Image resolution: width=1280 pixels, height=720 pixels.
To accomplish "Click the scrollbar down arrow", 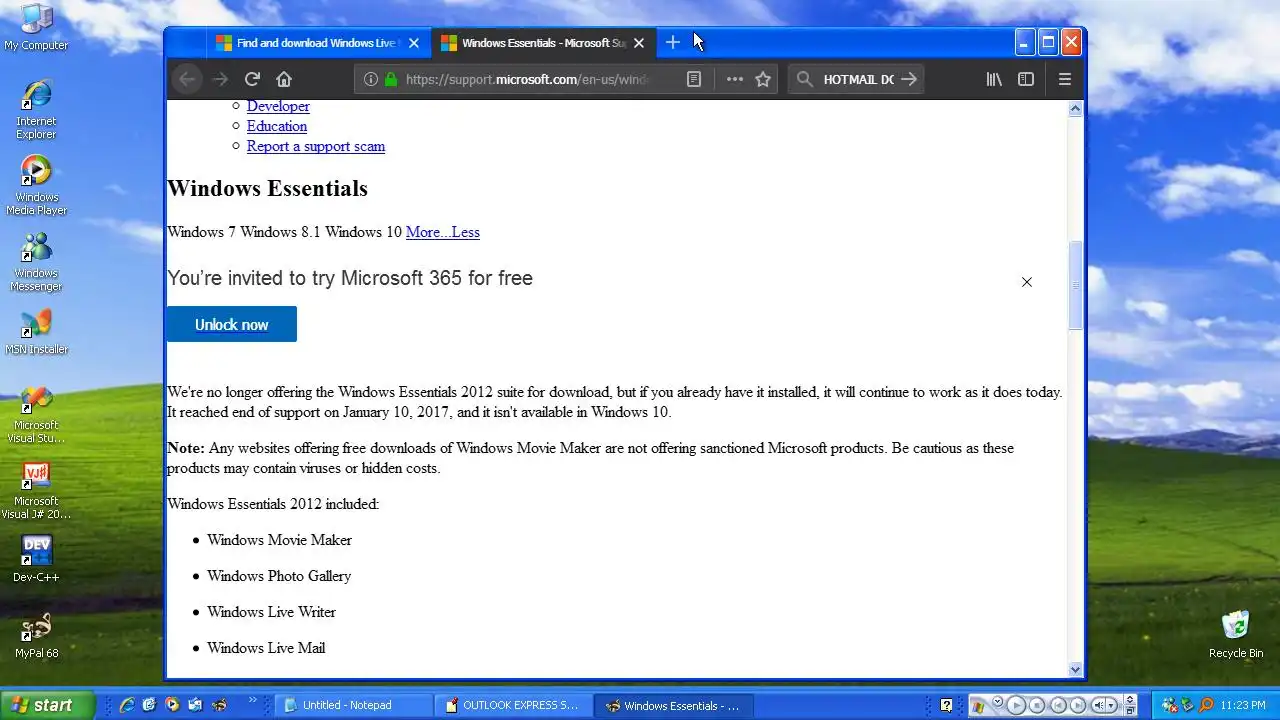I will tap(1076, 670).
